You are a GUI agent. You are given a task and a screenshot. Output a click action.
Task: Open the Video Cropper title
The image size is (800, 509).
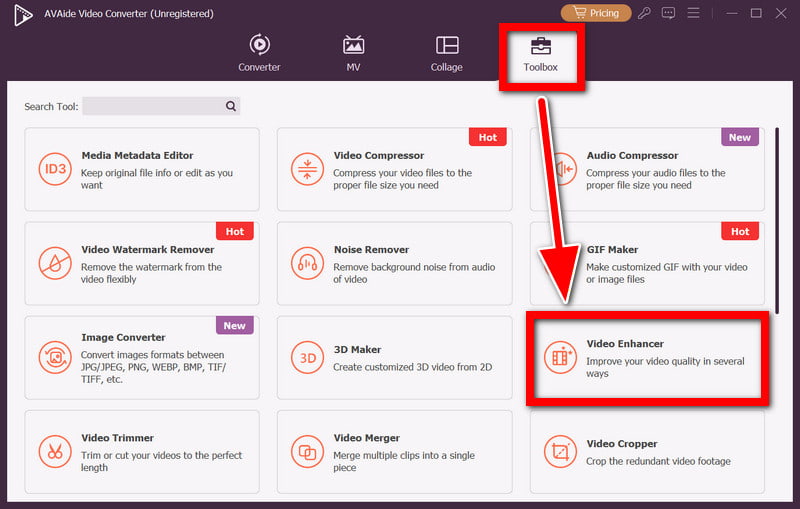coord(622,444)
